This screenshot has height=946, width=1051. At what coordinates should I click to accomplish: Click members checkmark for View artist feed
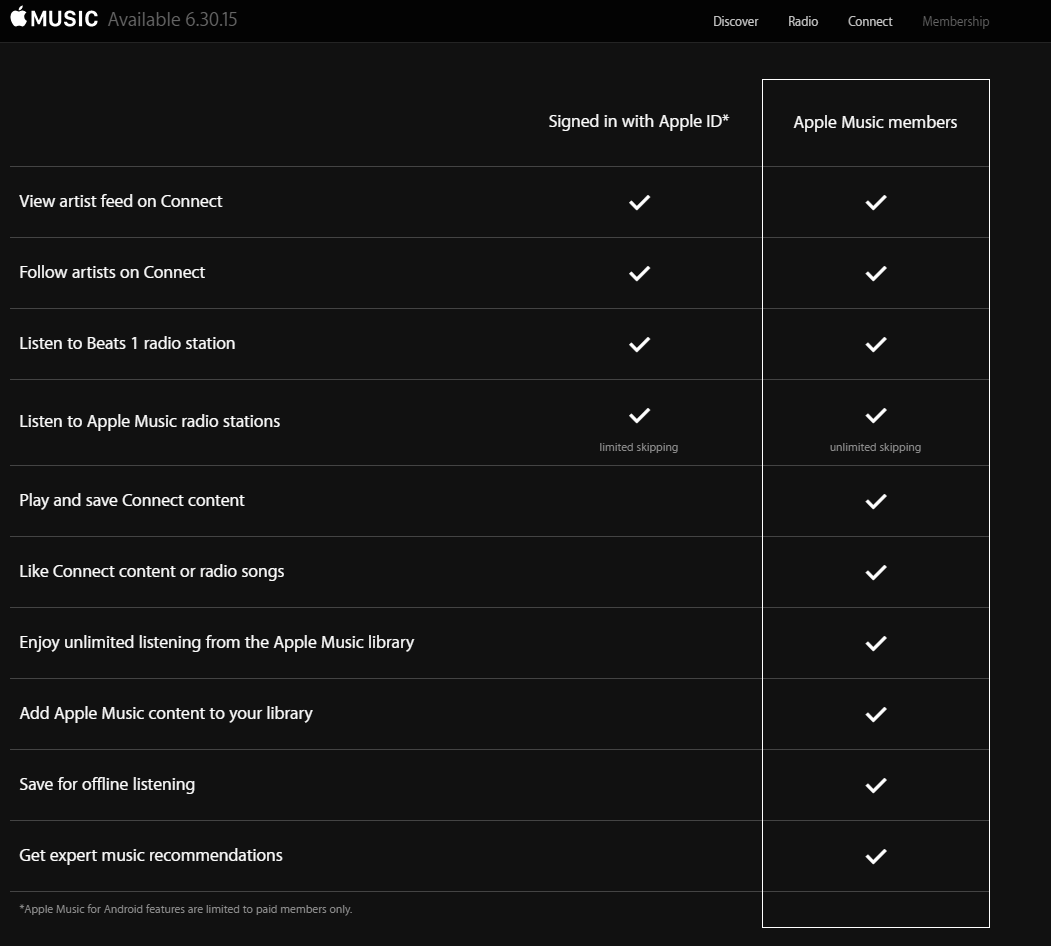pyautogui.click(x=876, y=202)
